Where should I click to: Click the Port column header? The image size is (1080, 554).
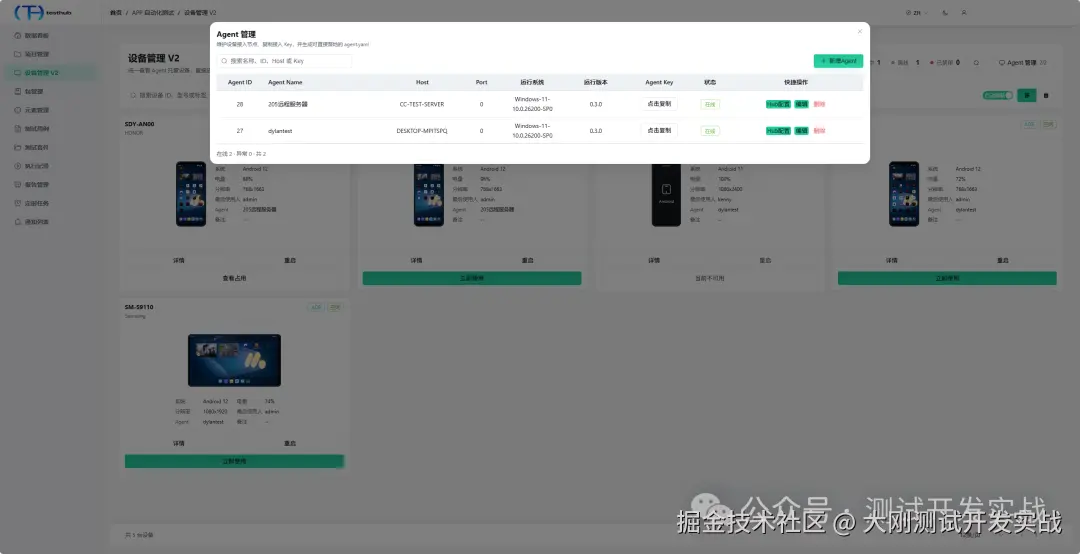click(x=481, y=82)
